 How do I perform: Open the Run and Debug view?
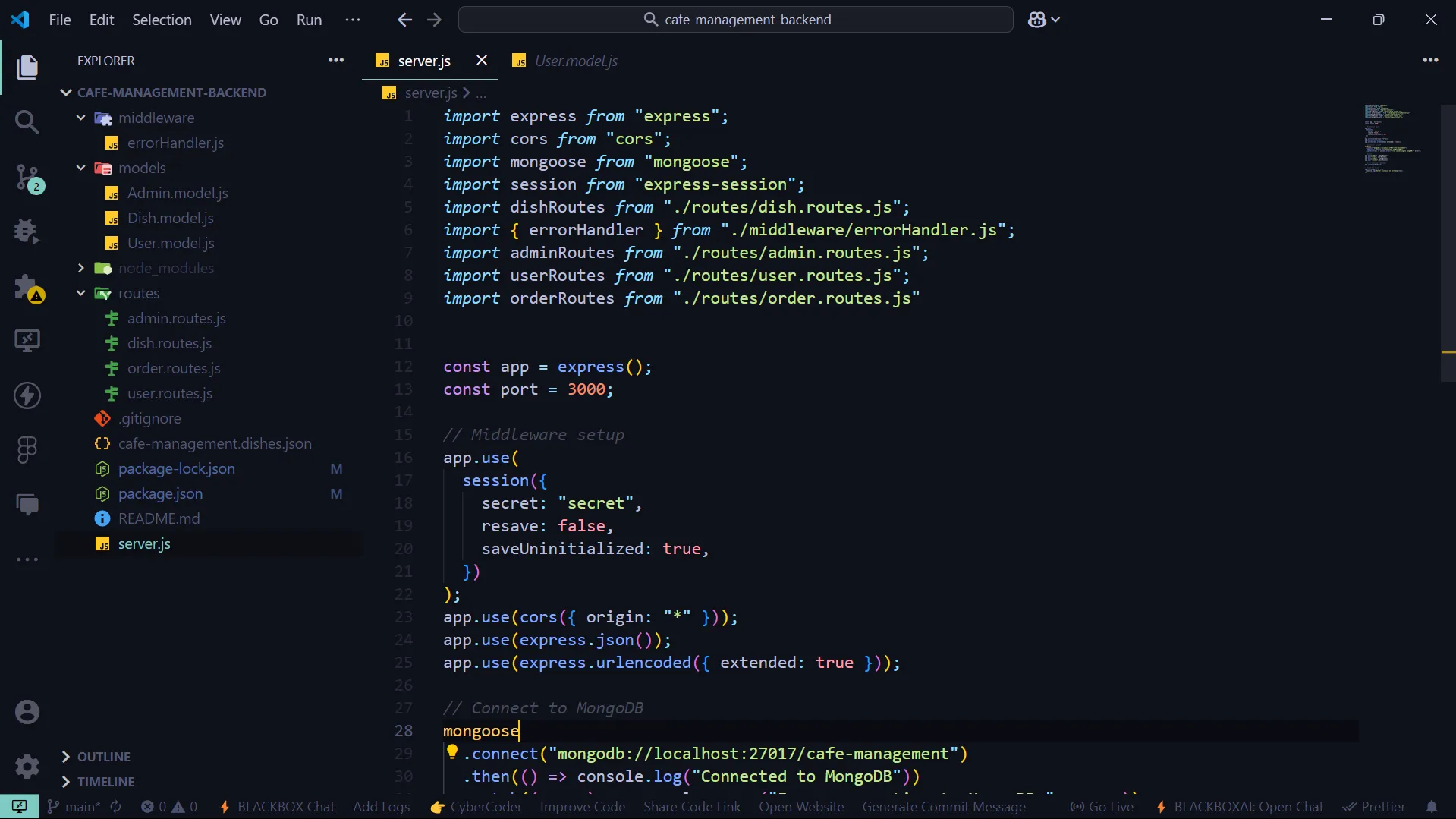(x=27, y=232)
